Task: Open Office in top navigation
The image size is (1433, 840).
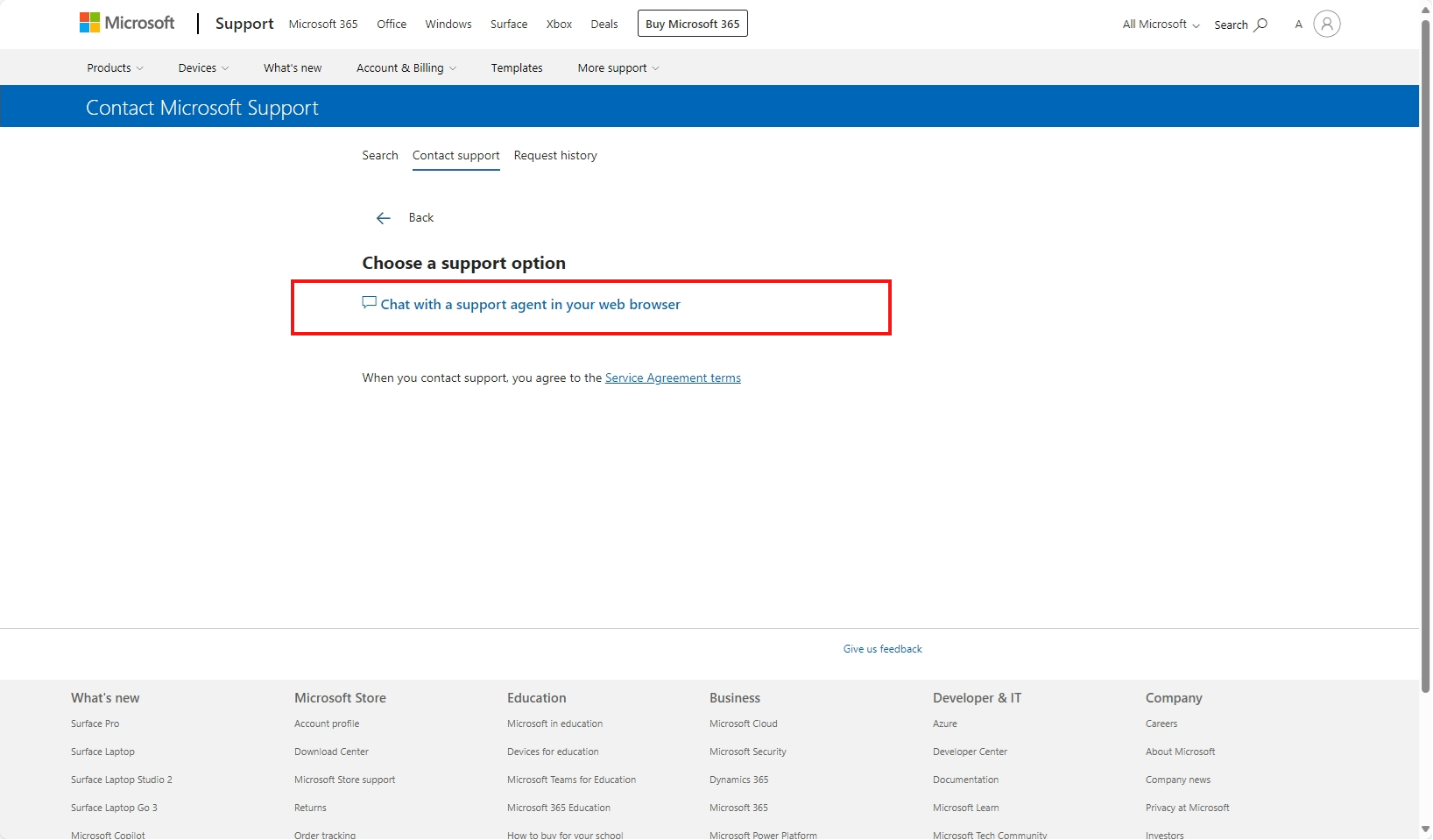Action: (x=392, y=25)
